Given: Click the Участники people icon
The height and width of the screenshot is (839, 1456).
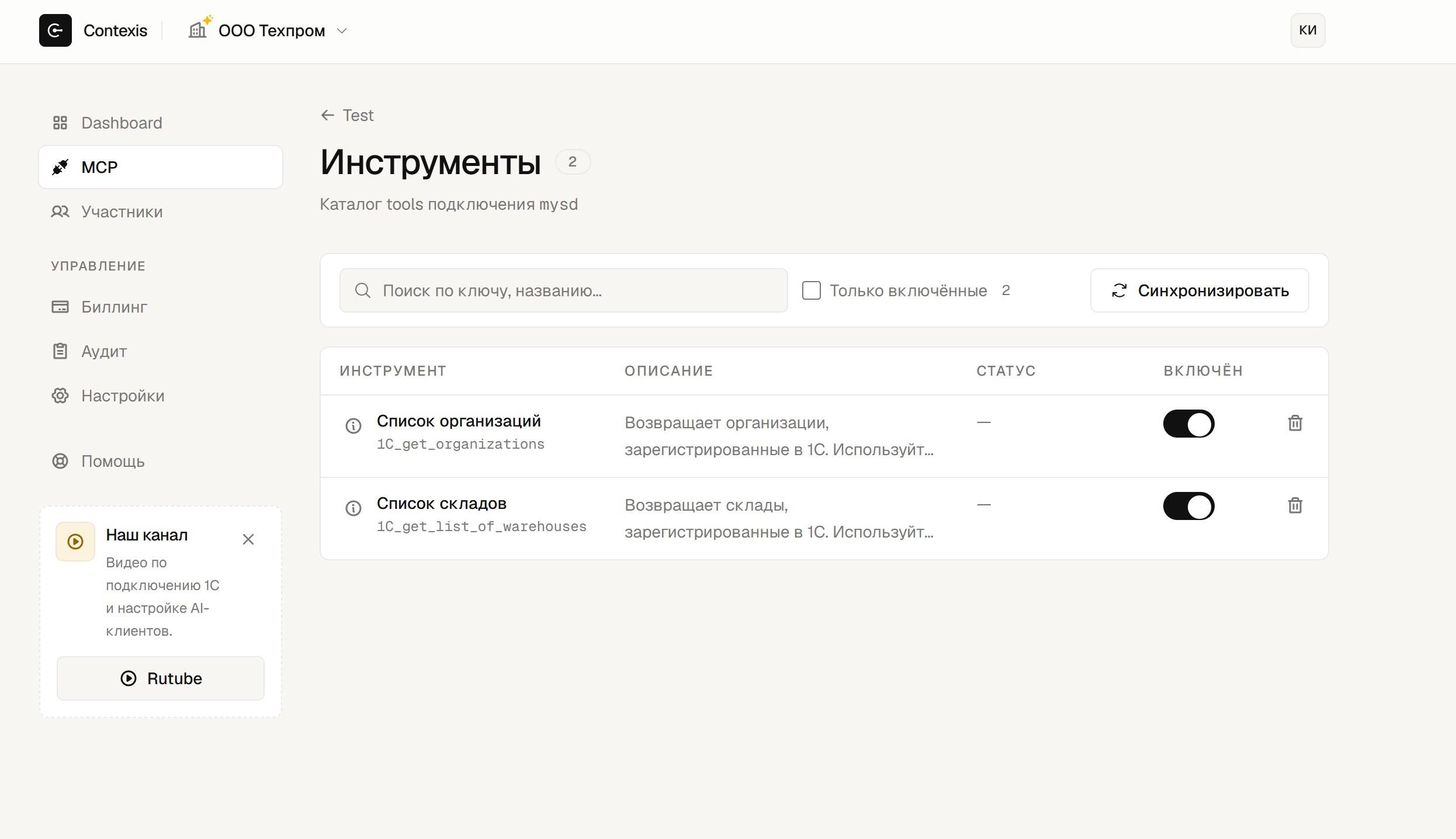Looking at the screenshot, I should click(60, 212).
